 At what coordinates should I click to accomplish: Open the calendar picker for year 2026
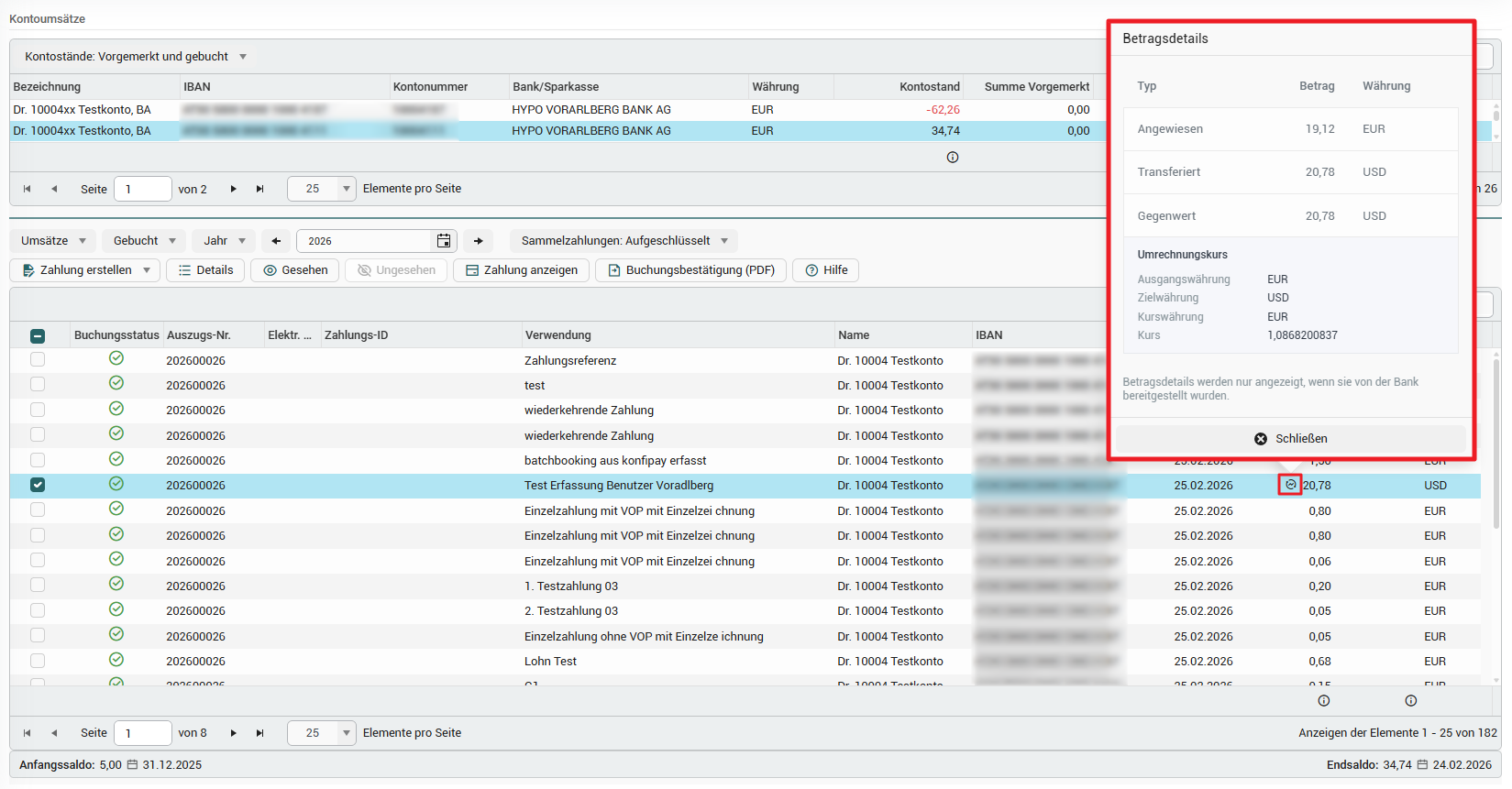[x=444, y=241]
